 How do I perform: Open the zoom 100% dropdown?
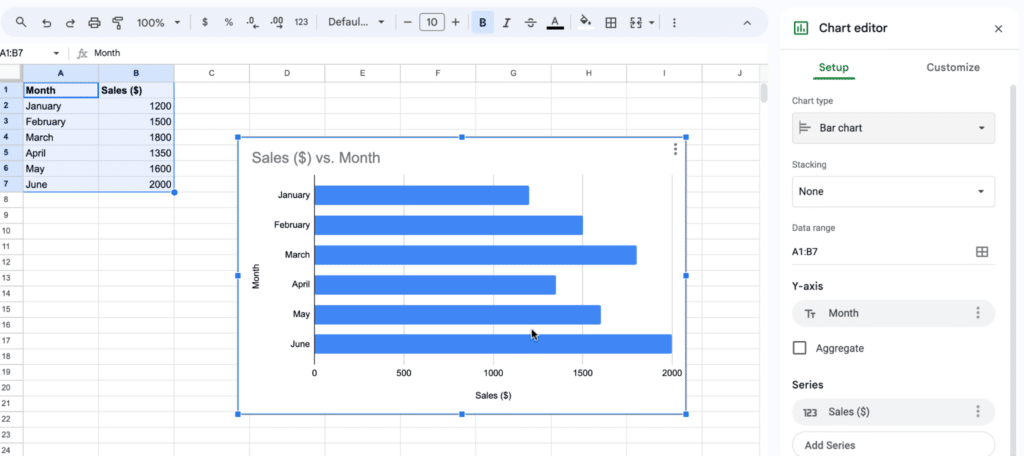(x=158, y=22)
